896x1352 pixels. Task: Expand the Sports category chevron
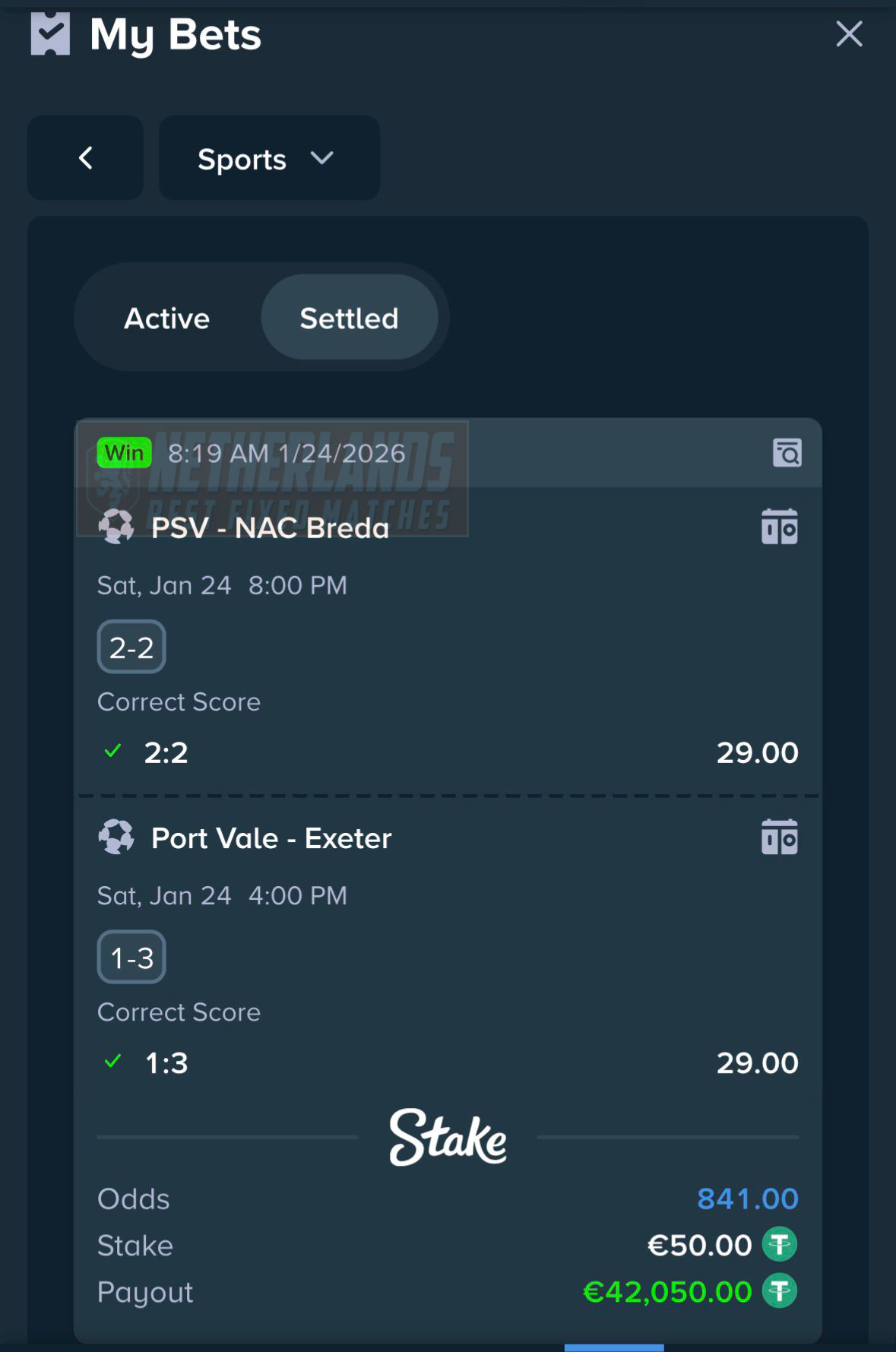coord(321,159)
